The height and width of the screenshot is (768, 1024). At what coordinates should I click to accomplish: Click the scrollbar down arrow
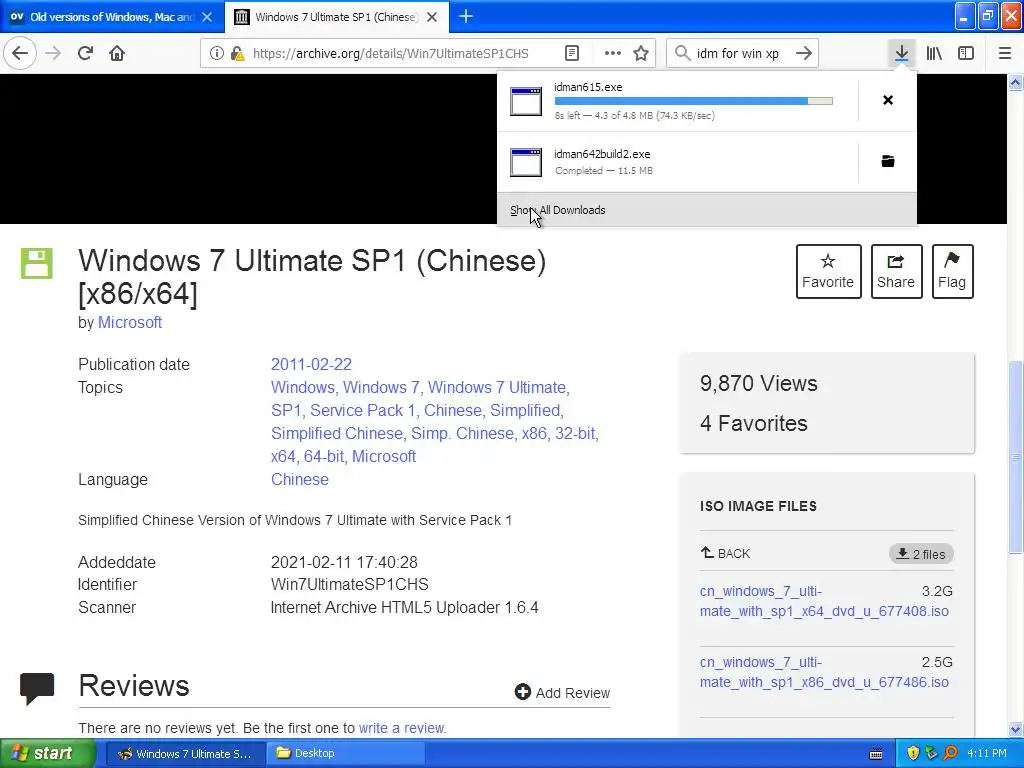click(1016, 729)
